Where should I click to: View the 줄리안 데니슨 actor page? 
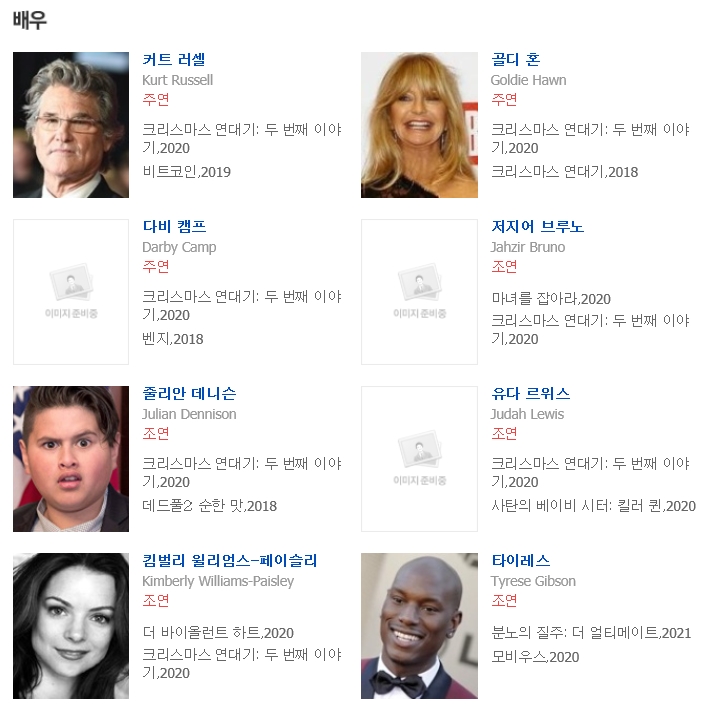pyautogui.click(x=189, y=394)
